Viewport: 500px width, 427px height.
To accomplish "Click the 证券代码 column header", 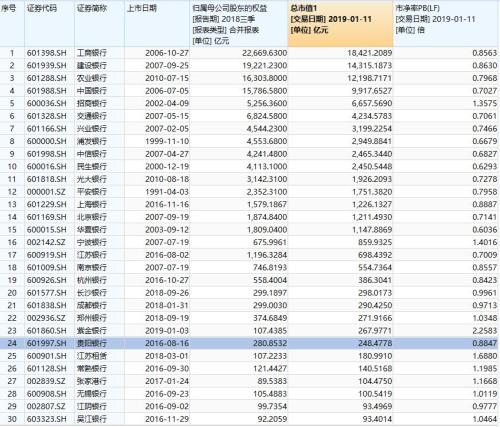I will coord(50,24).
